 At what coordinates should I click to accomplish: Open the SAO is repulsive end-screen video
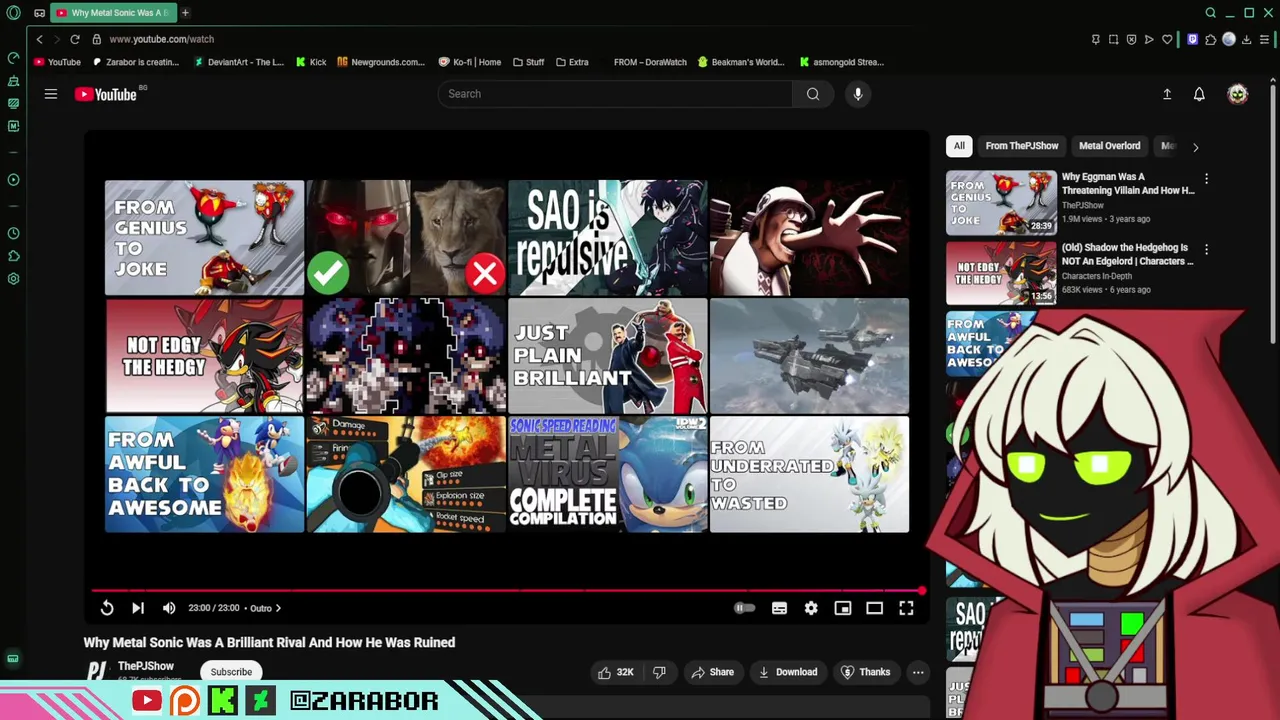point(608,238)
